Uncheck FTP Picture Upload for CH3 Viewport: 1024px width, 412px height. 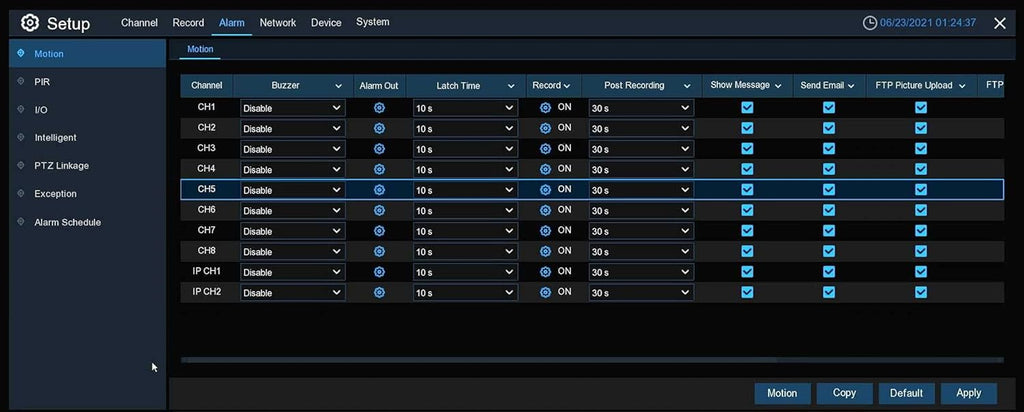pyautogui.click(x=921, y=149)
